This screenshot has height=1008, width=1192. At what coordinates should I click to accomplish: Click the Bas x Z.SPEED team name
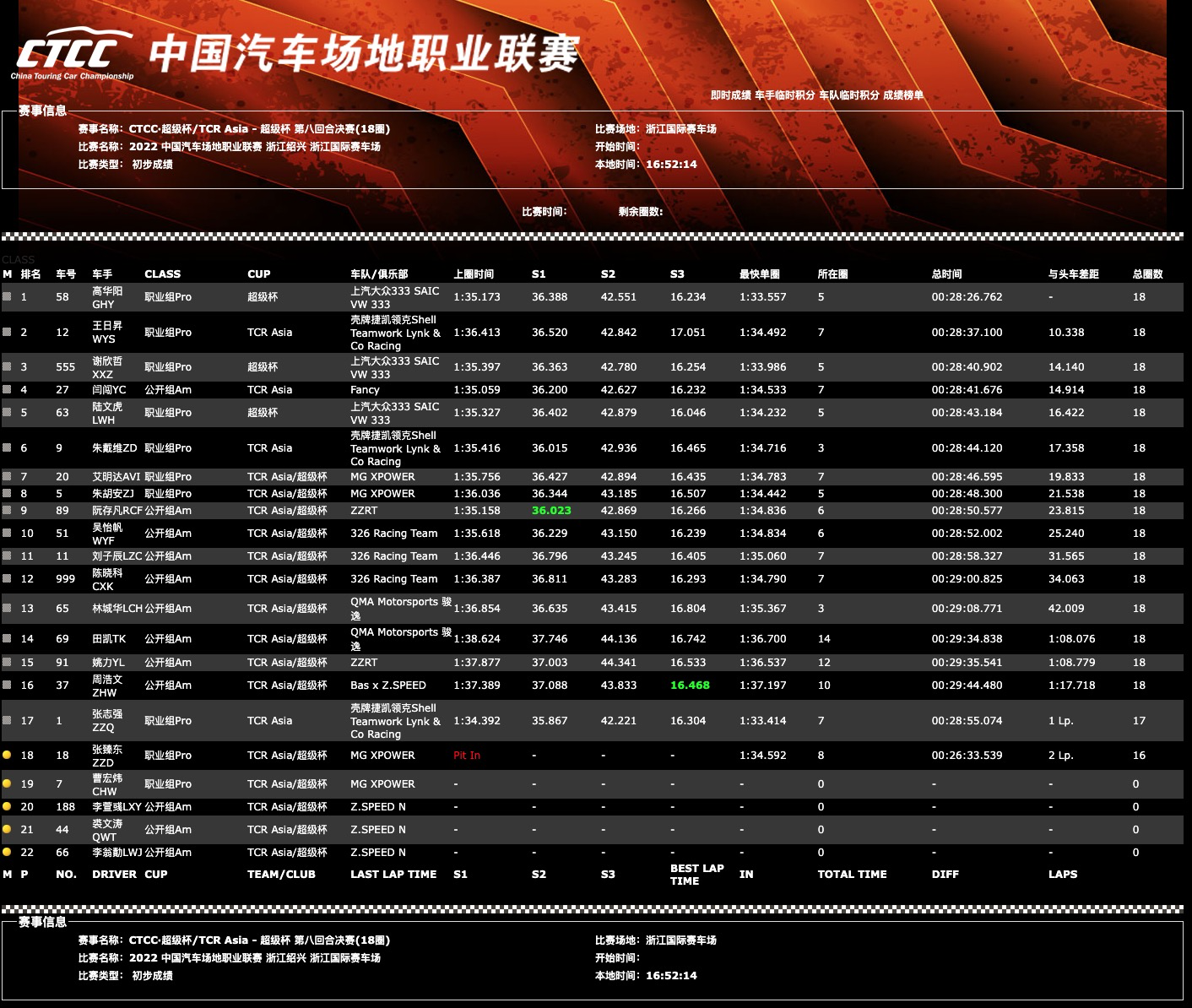tap(388, 686)
